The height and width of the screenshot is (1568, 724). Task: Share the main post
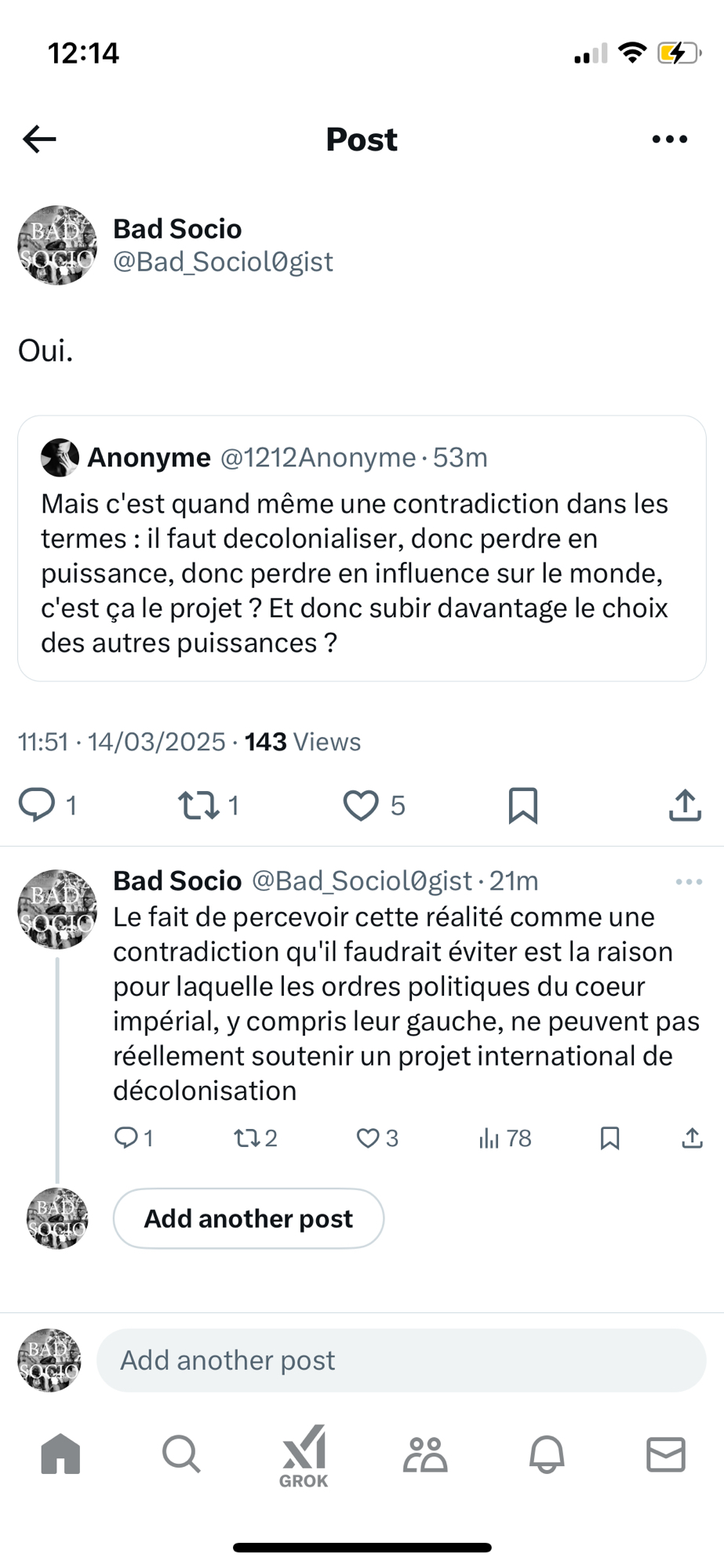[x=685, y=805]
